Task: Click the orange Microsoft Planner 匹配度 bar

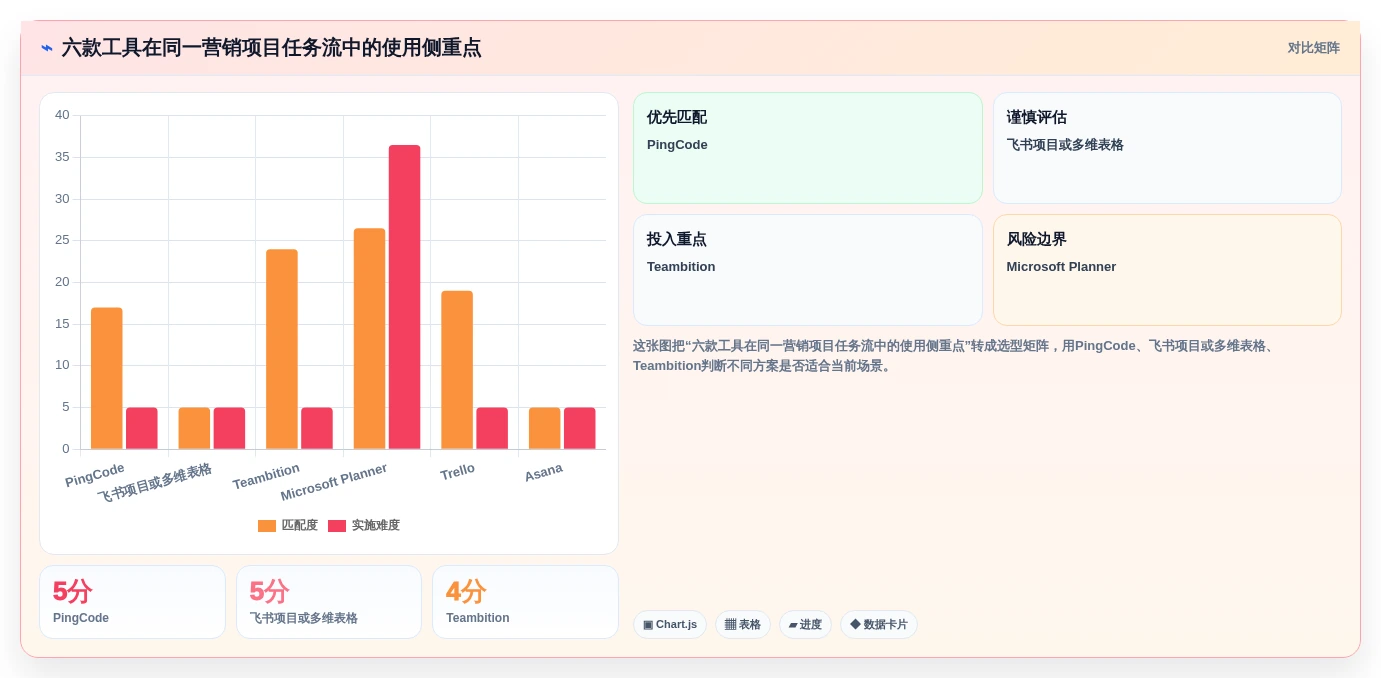Action: pyautogui.click(x=369, y=339)
